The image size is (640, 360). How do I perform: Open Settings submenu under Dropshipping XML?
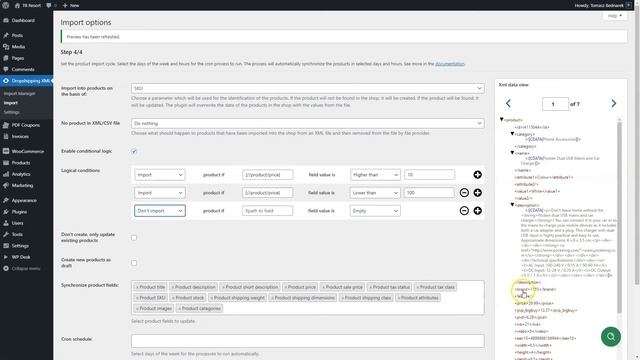click(x=11, y=112)
